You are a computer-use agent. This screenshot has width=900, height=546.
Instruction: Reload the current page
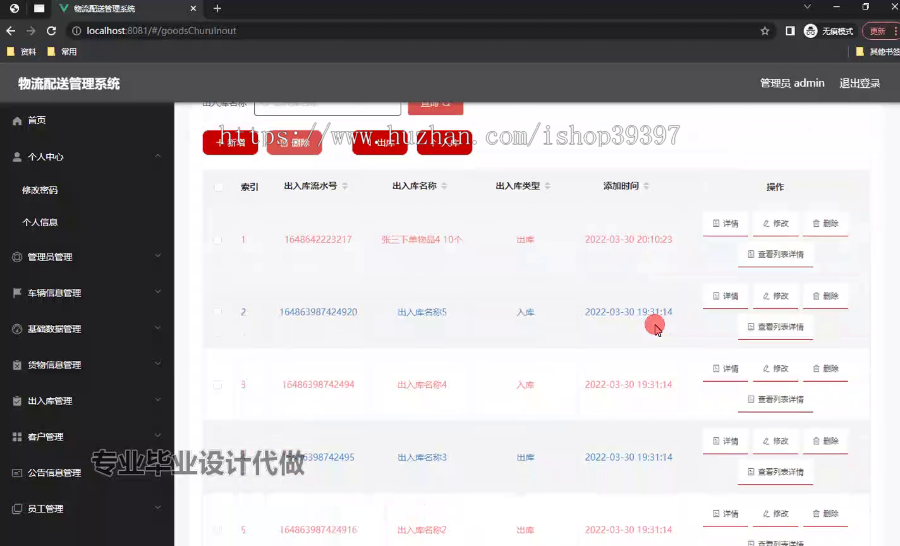(x=52, y=31)
